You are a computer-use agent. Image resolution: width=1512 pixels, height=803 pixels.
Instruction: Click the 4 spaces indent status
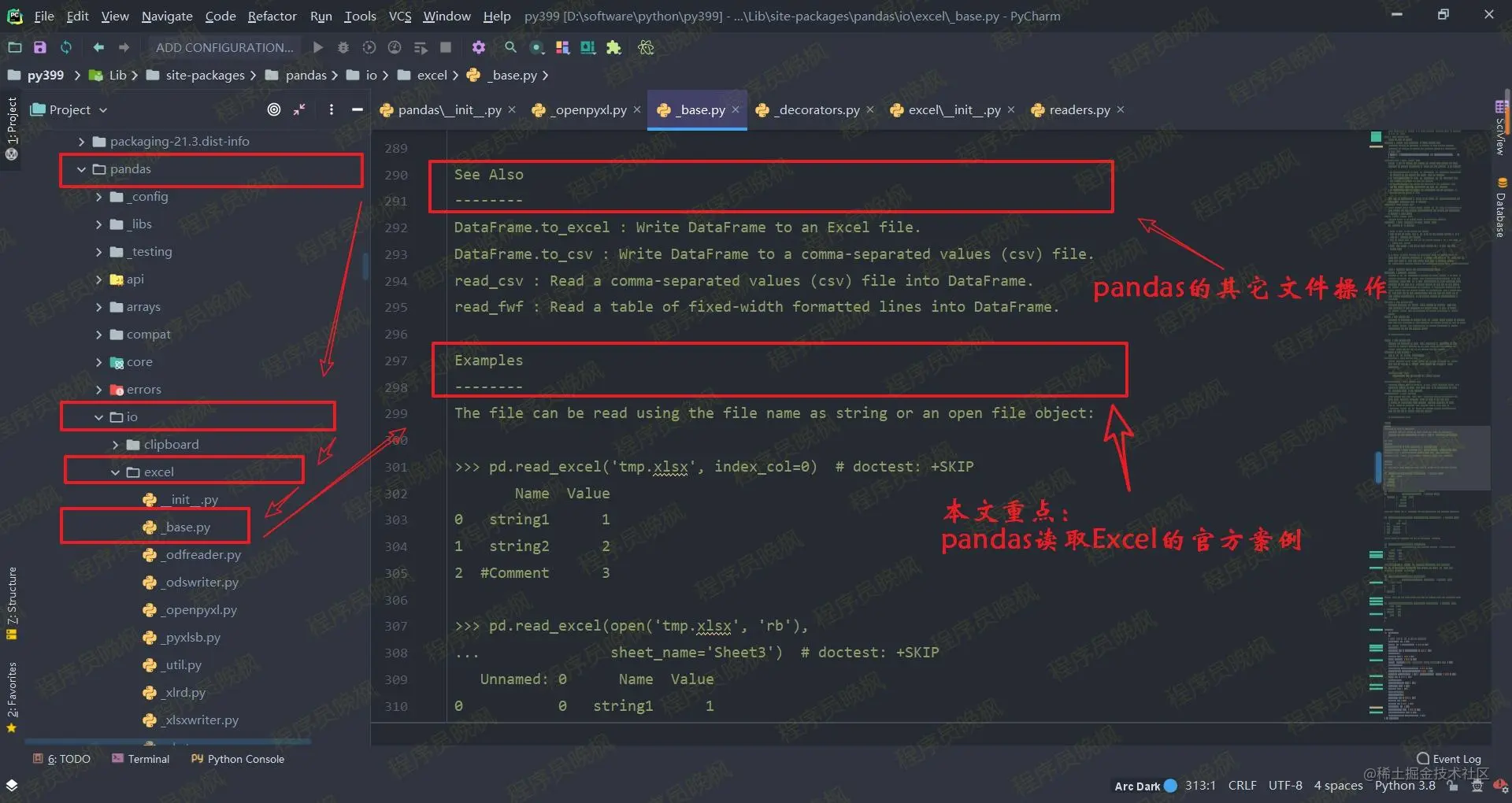pos(1338,785)
